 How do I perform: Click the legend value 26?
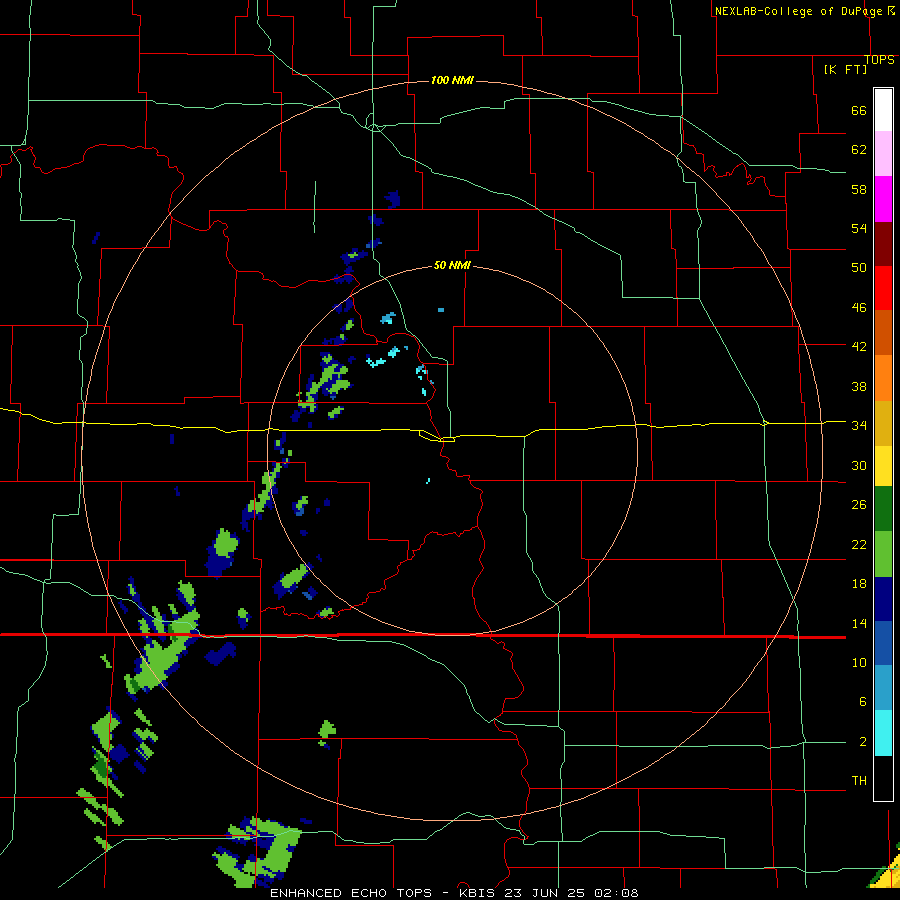pyautogui.click(x=859, y=505)
